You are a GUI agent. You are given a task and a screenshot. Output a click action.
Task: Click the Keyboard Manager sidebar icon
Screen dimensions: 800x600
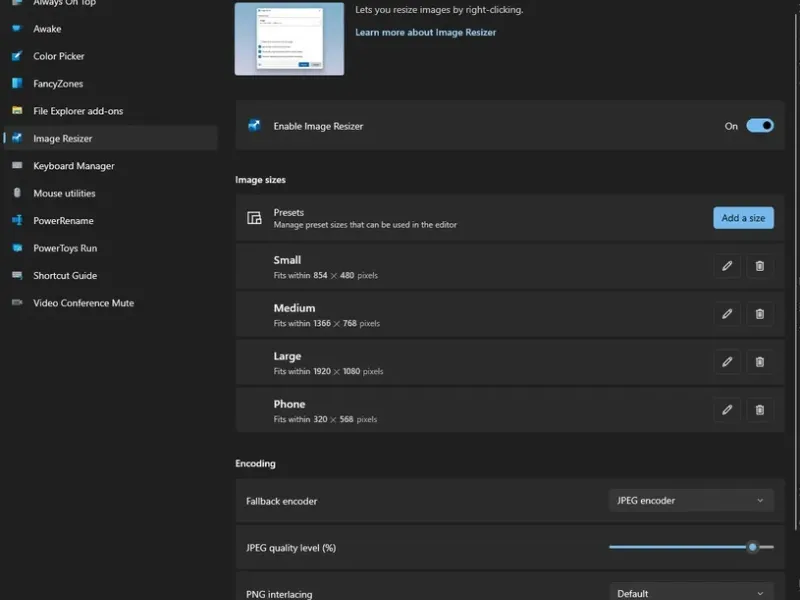[x=17, y=165]
